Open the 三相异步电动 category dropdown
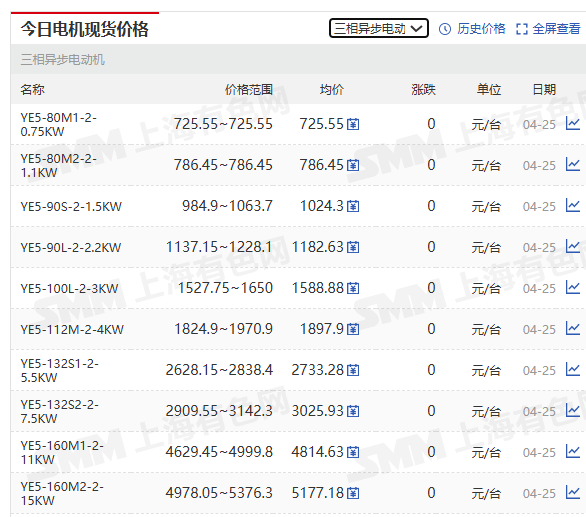Viewport: 586px width, 517px height. pyautogui.click(x=379, y=28)
